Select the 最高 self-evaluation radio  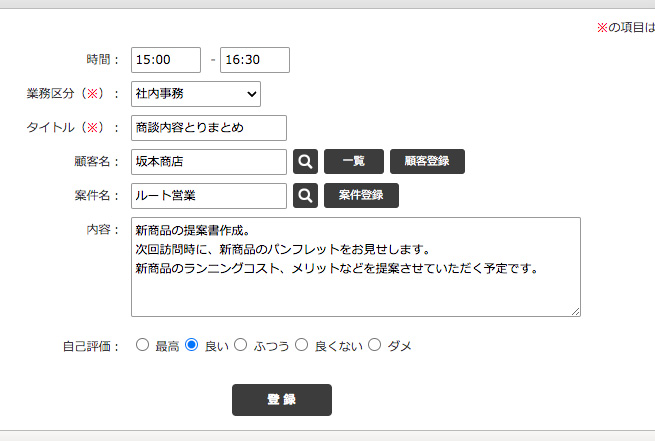(x=142, y=345)
